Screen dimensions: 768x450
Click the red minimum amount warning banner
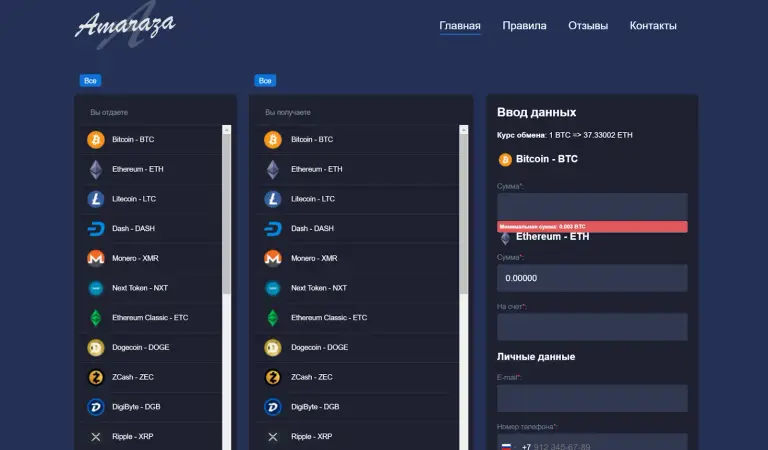[x=592, y=227]
